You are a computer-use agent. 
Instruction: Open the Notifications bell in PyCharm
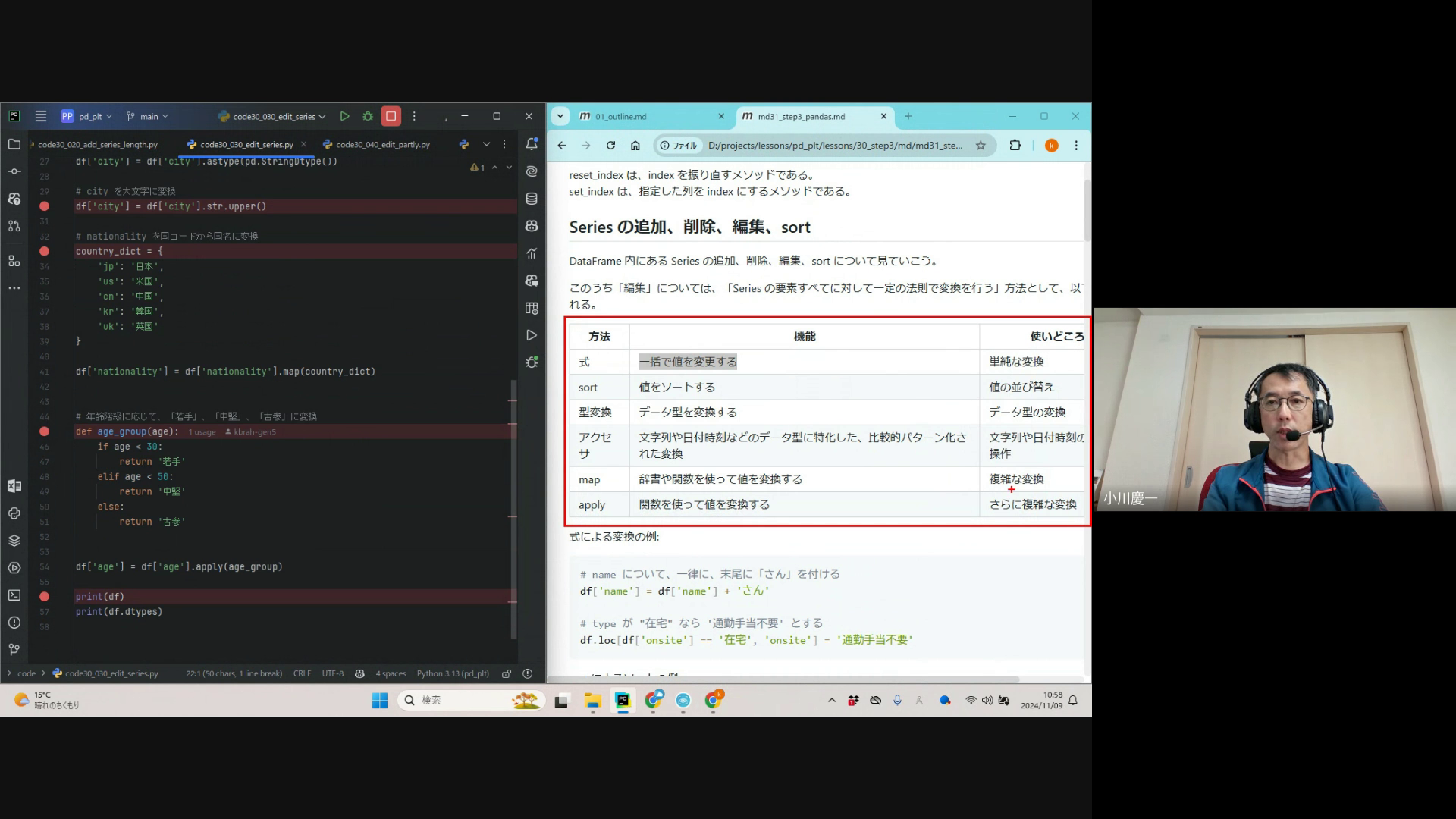532,144
